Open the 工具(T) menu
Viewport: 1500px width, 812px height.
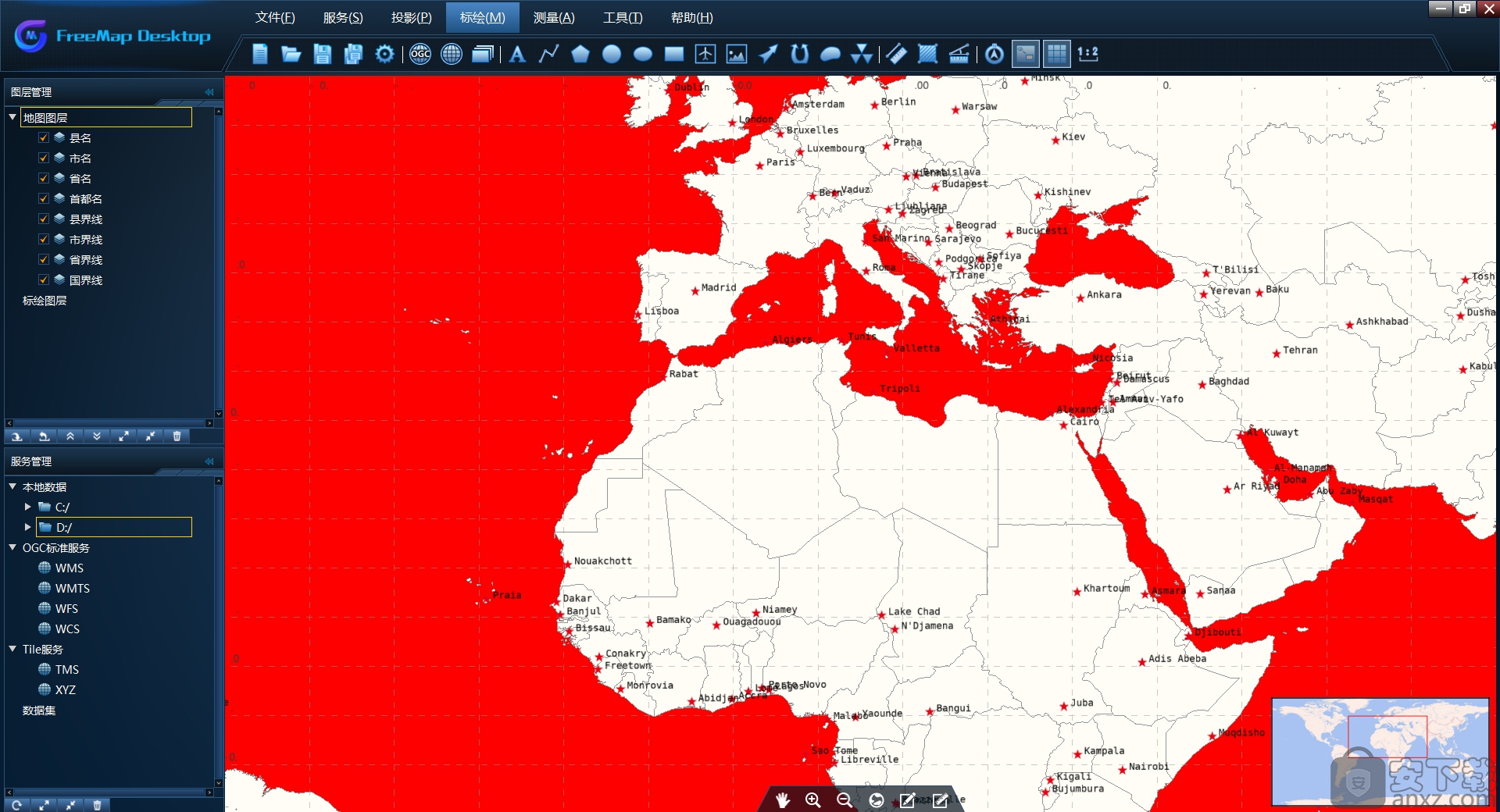623,17
